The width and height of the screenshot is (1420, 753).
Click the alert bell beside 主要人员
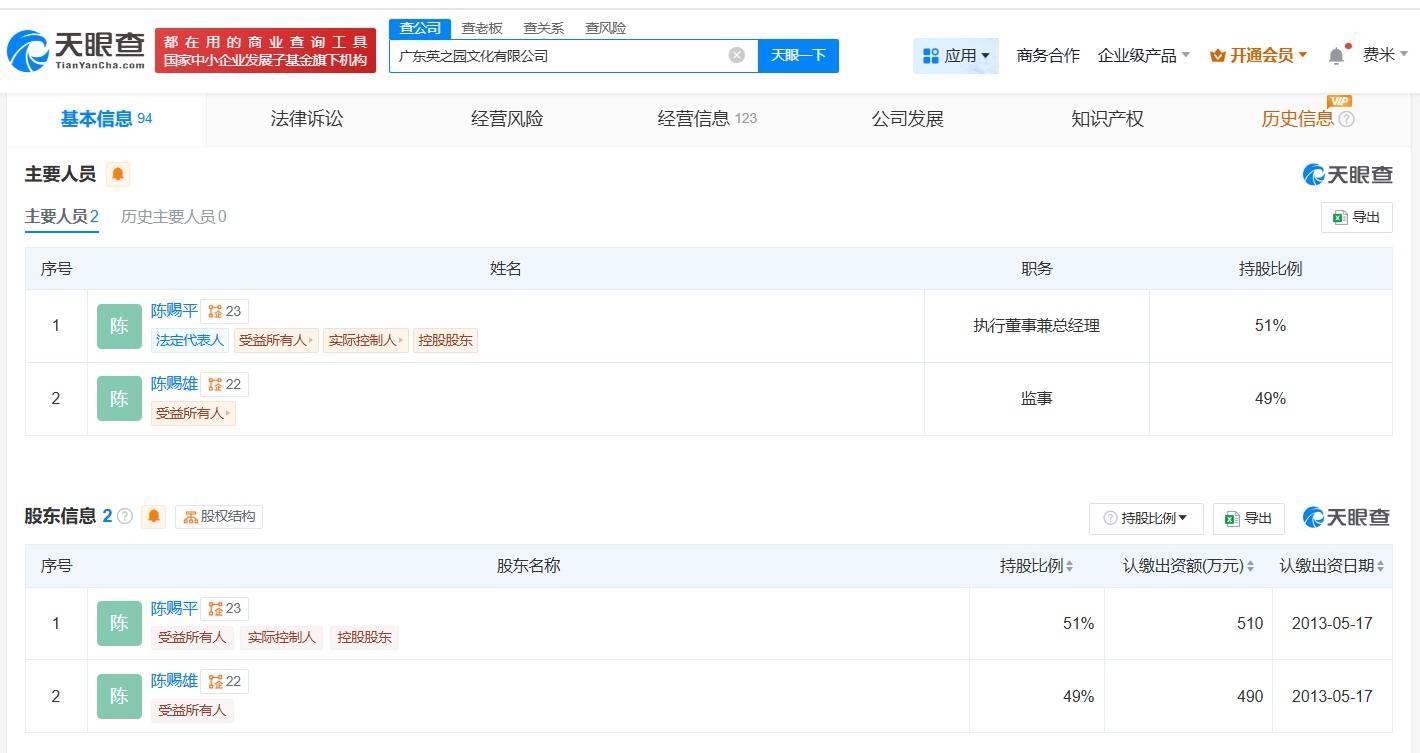(118, 174)
